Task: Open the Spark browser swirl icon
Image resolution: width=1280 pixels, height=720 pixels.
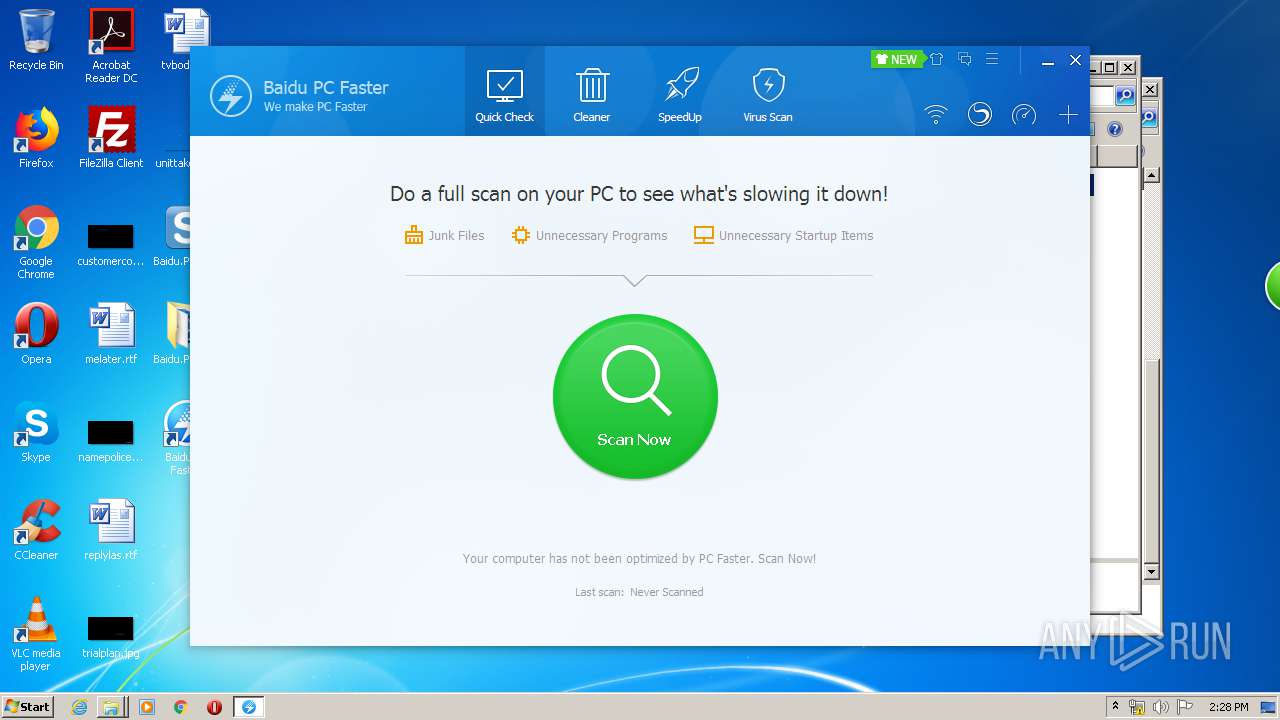Action: (980, 115)
